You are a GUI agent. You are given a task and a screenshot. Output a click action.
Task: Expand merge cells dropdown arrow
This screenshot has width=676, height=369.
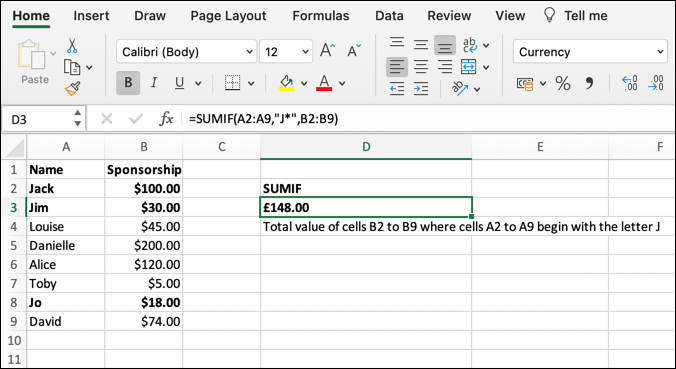click(x=486, y=67)
